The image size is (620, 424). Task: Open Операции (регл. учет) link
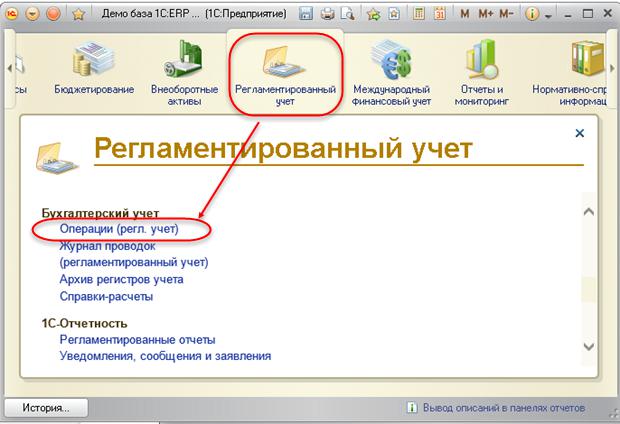tap(119, 229)
